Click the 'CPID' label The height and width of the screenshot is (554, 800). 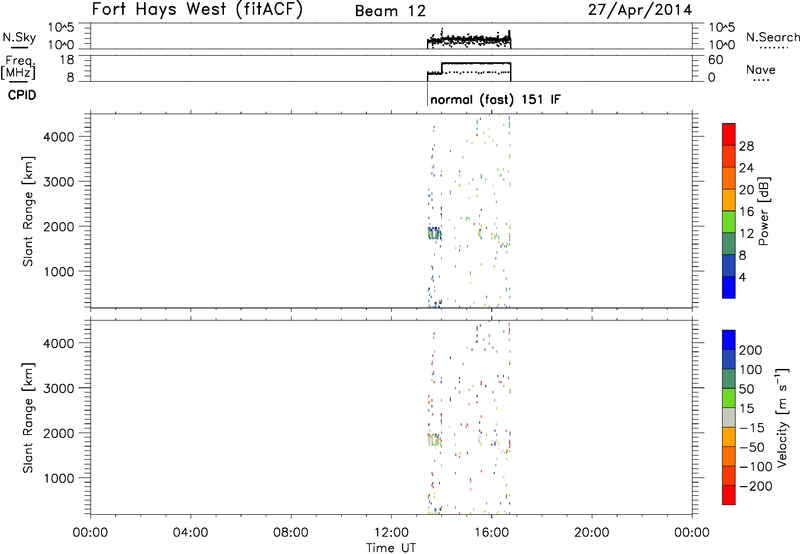tap(22, 95)
